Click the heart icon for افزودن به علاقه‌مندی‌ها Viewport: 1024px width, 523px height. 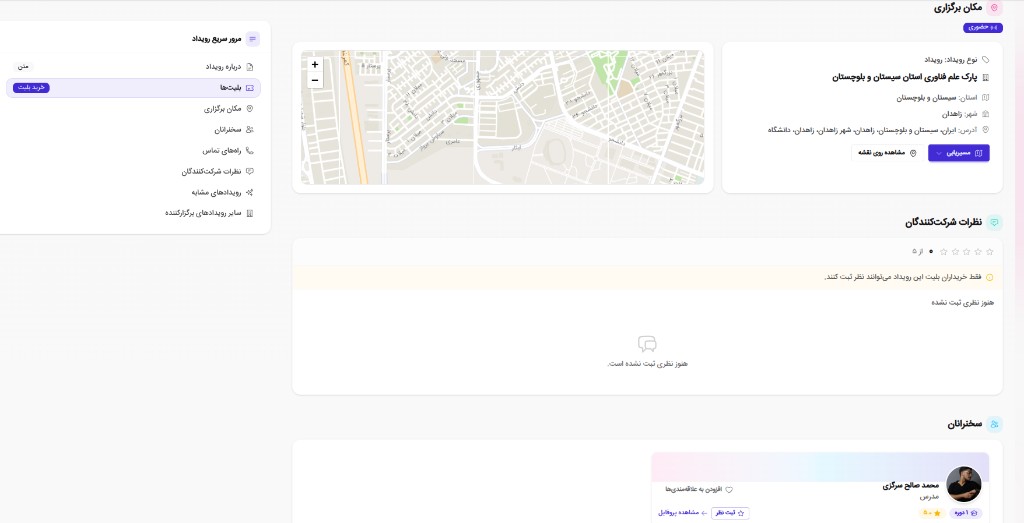[x=729, y=490]
